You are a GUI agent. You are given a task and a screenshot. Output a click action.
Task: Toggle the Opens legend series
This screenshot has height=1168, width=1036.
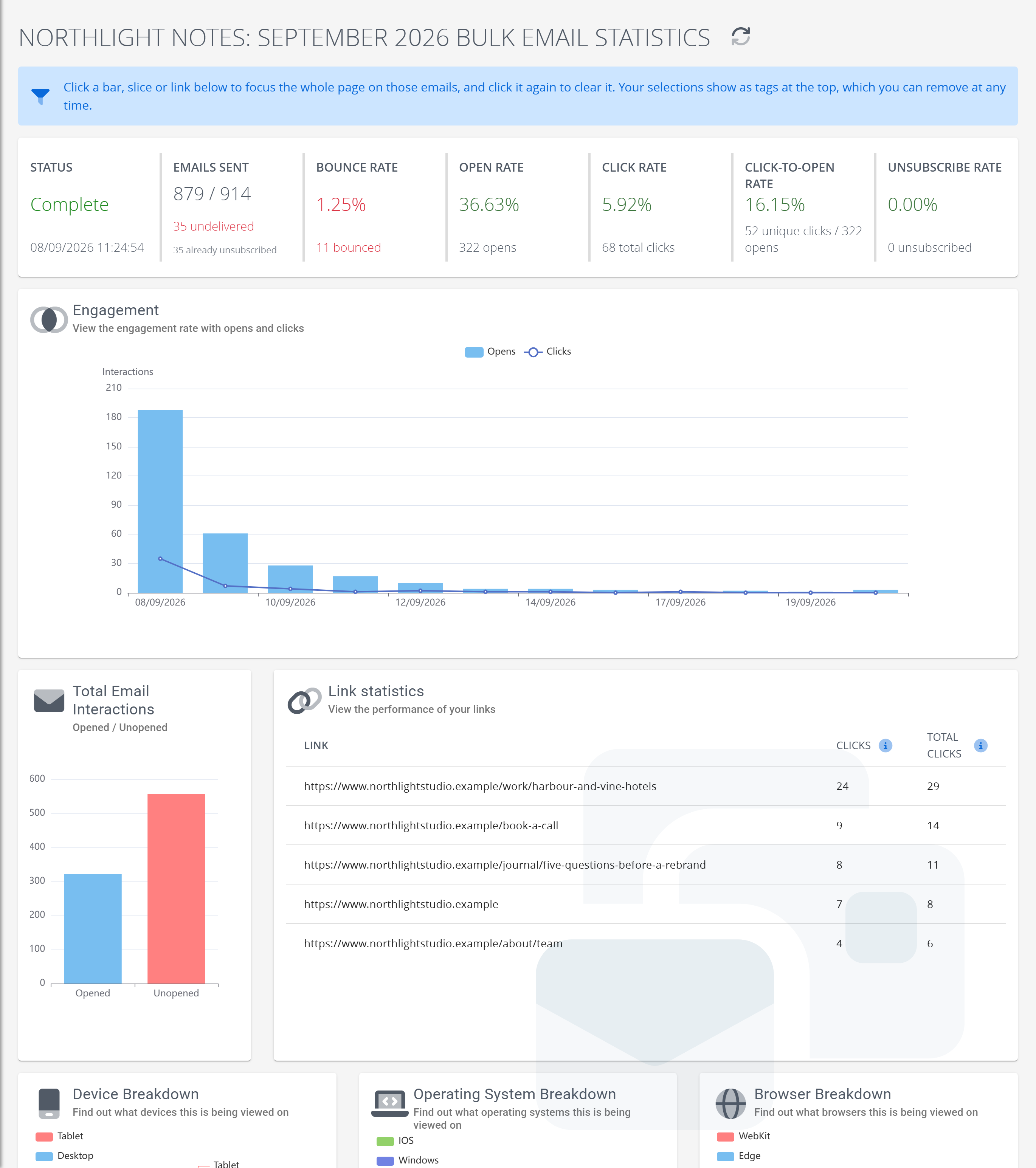point(490,352)
